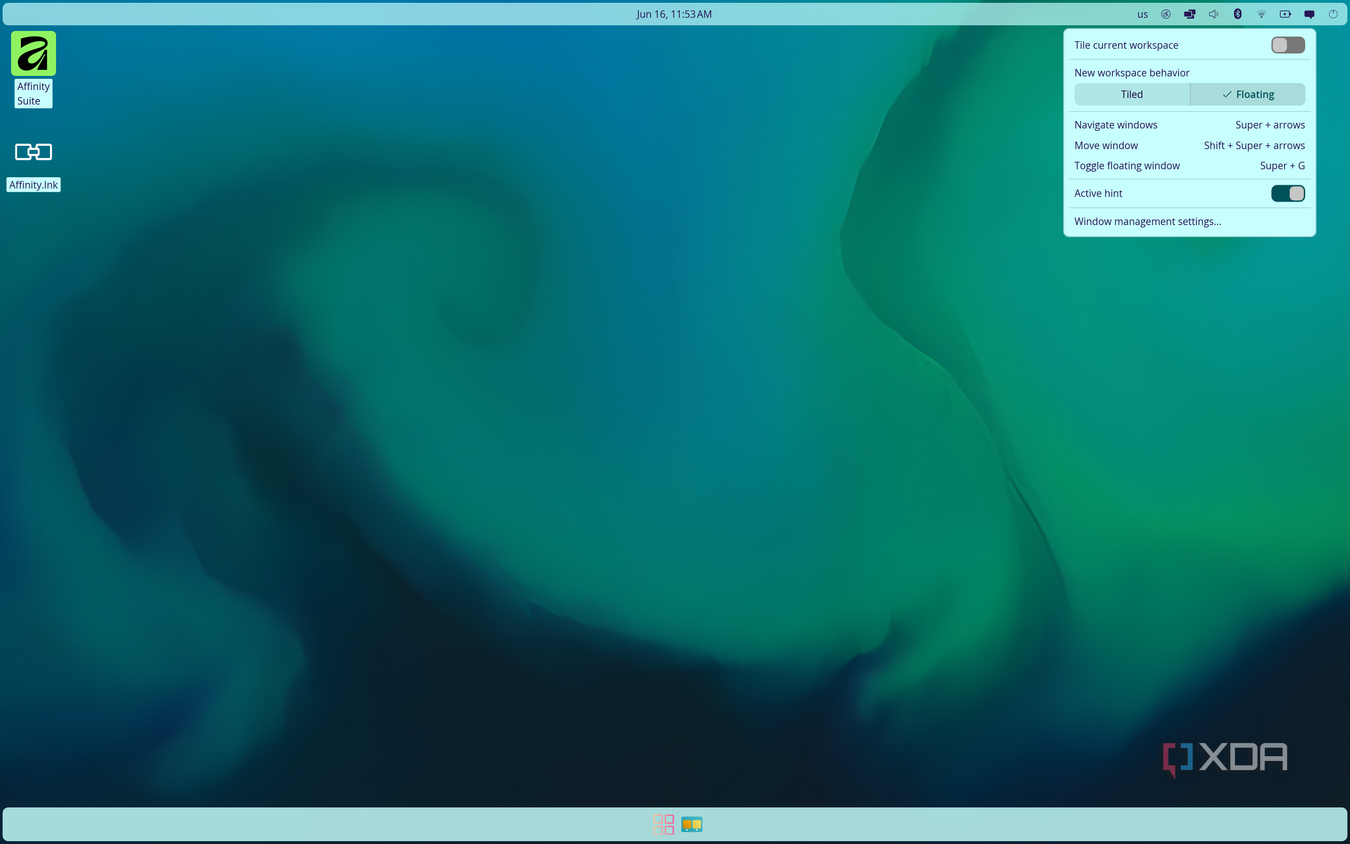Open the accessibility applet in top panel
Screen dimensions: 1350x844
click(1166, 14)
